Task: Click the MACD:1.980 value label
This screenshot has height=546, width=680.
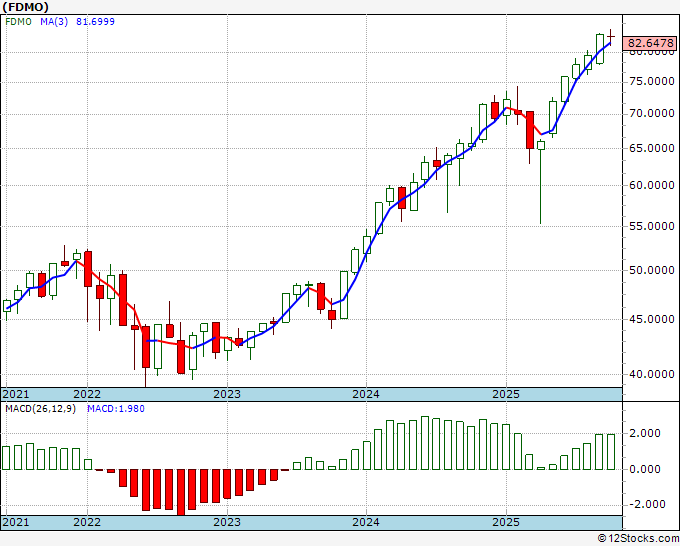Action: point(116,409)
